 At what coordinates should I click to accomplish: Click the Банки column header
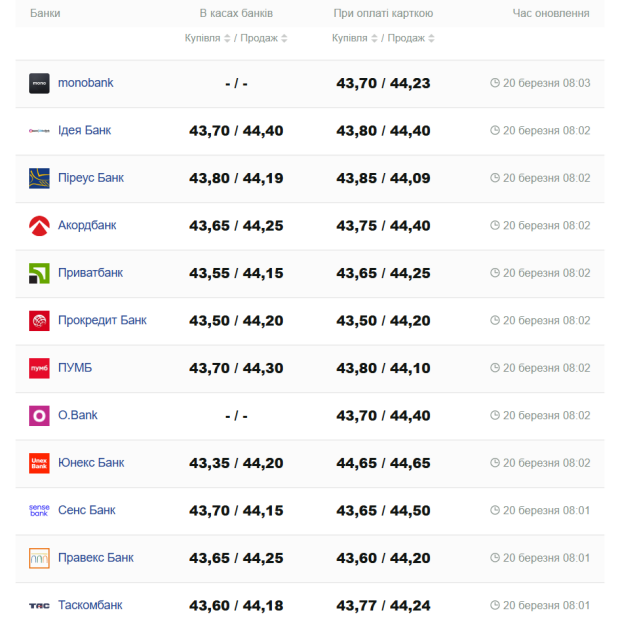[x=44, y=14]
